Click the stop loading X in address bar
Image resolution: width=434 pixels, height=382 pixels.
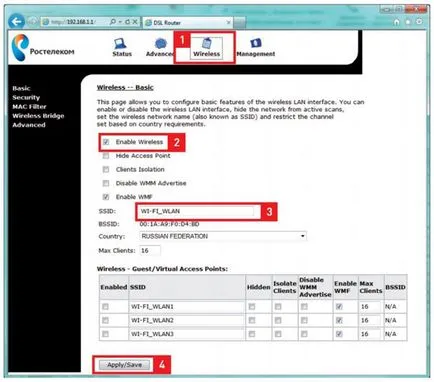point(135,22)
